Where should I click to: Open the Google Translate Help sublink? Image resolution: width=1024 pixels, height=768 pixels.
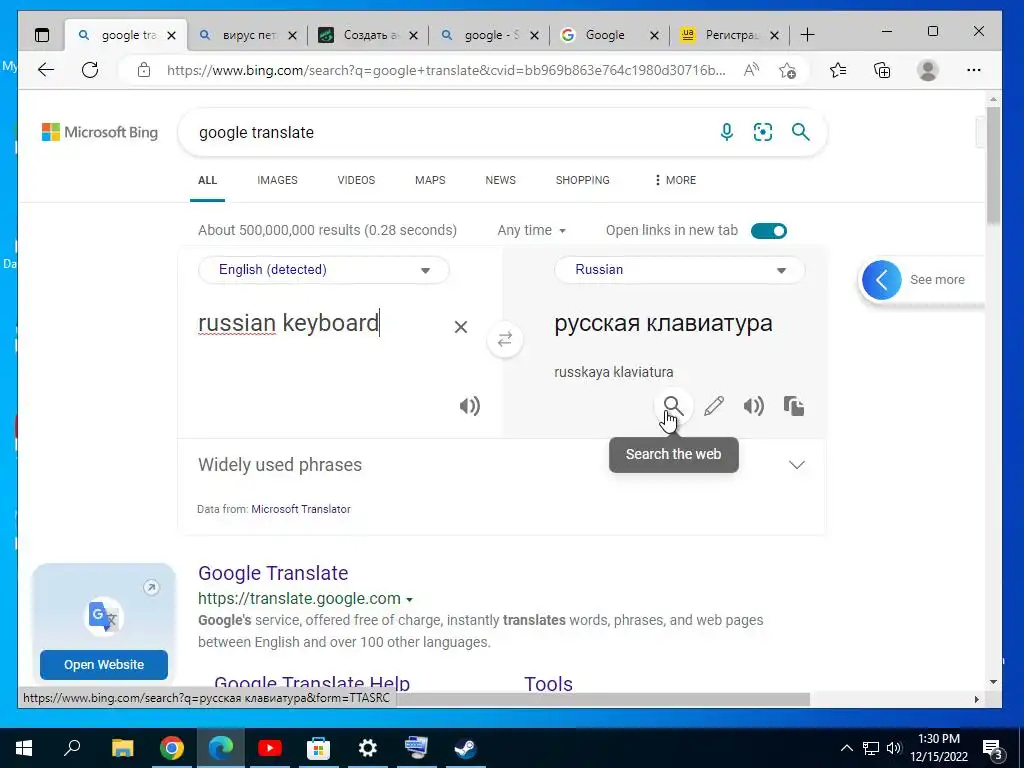[x=312, y=683]
